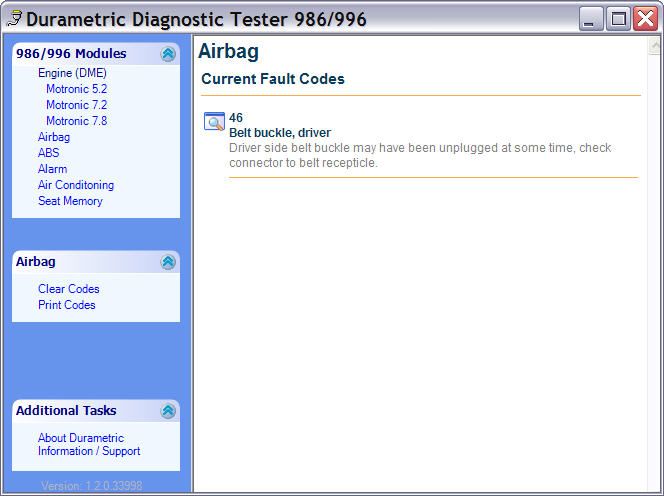664x496 pixels.
Task: Clear Codes for the airbag module
Action: (x=69, y=289)
